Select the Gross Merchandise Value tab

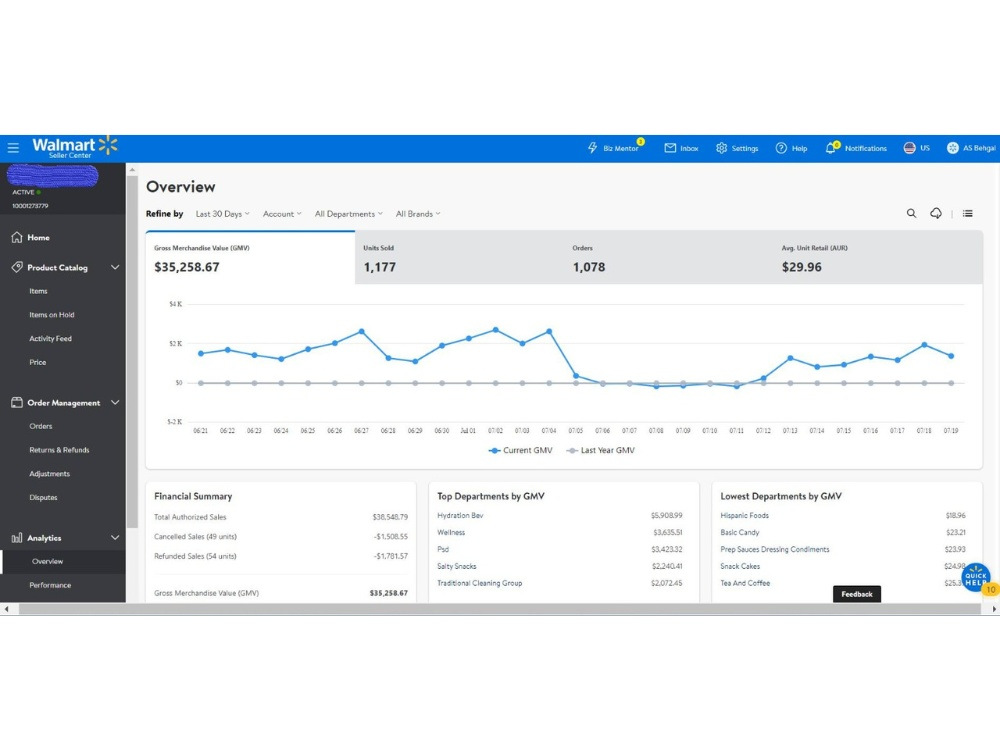point(250,258)
